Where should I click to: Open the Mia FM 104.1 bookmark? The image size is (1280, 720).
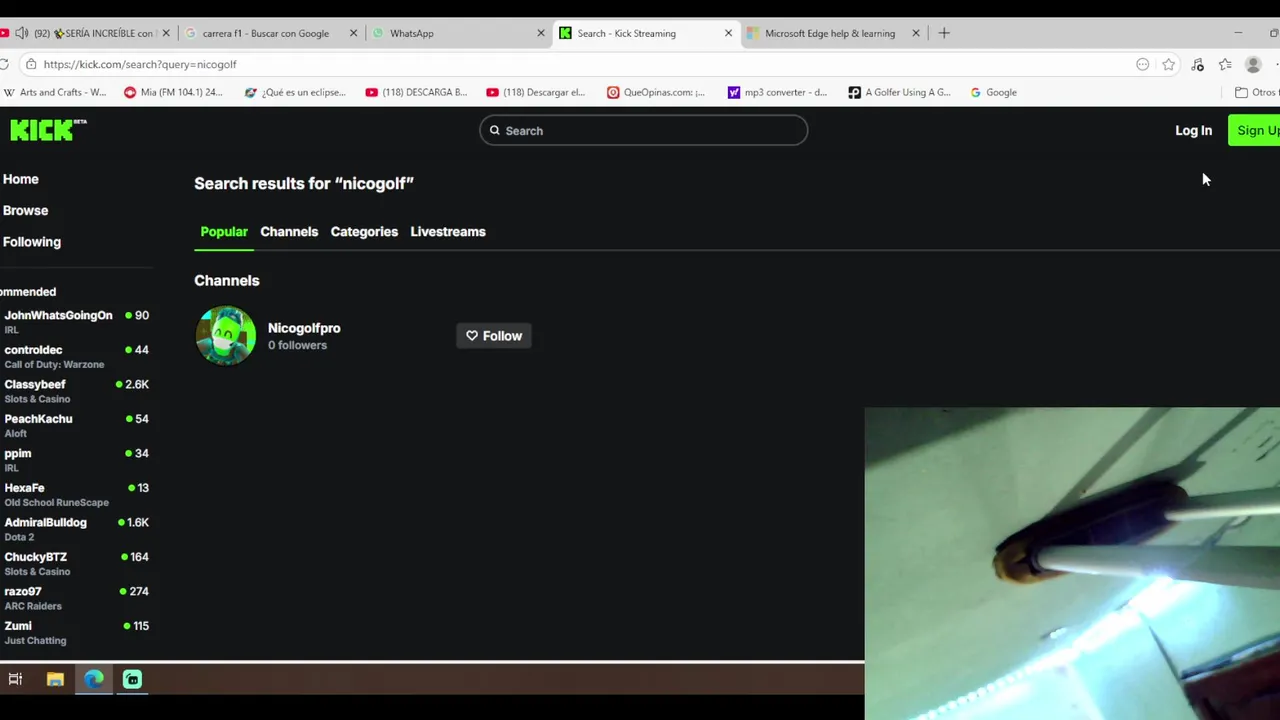[x=172, y=92]
